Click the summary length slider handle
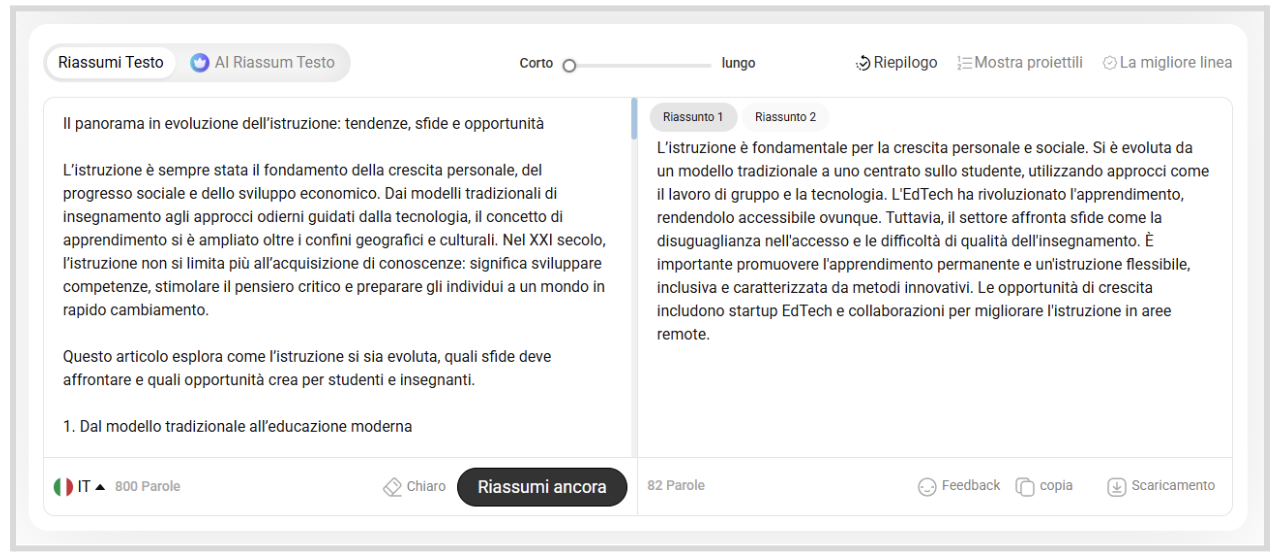This screenshot has width=1280, height=558. click(x=569, y=66)
